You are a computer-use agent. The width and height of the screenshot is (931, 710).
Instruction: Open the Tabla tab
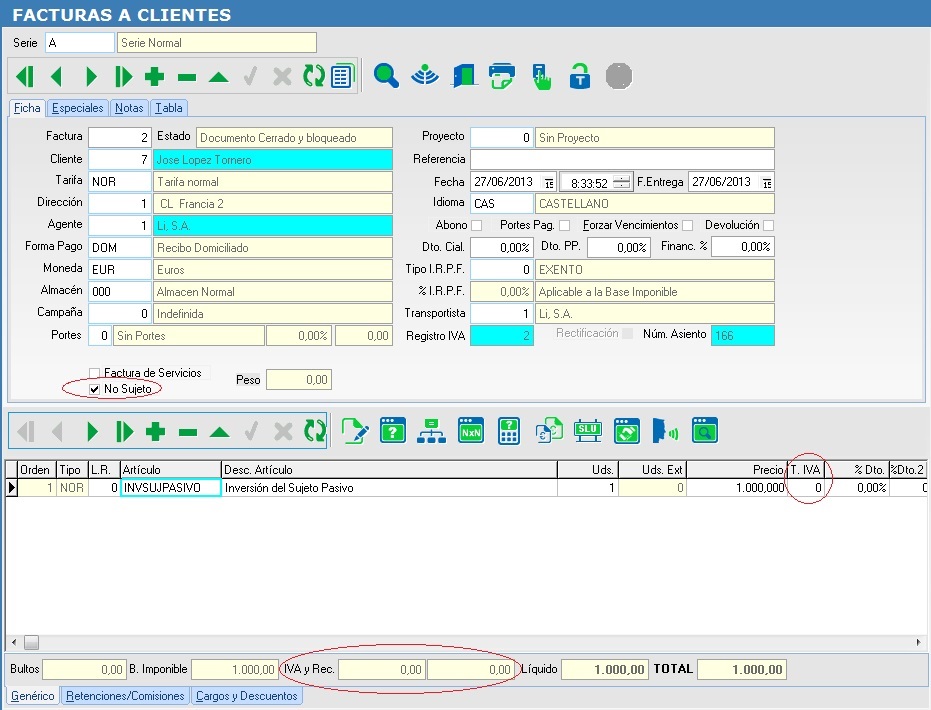(169, 108)
